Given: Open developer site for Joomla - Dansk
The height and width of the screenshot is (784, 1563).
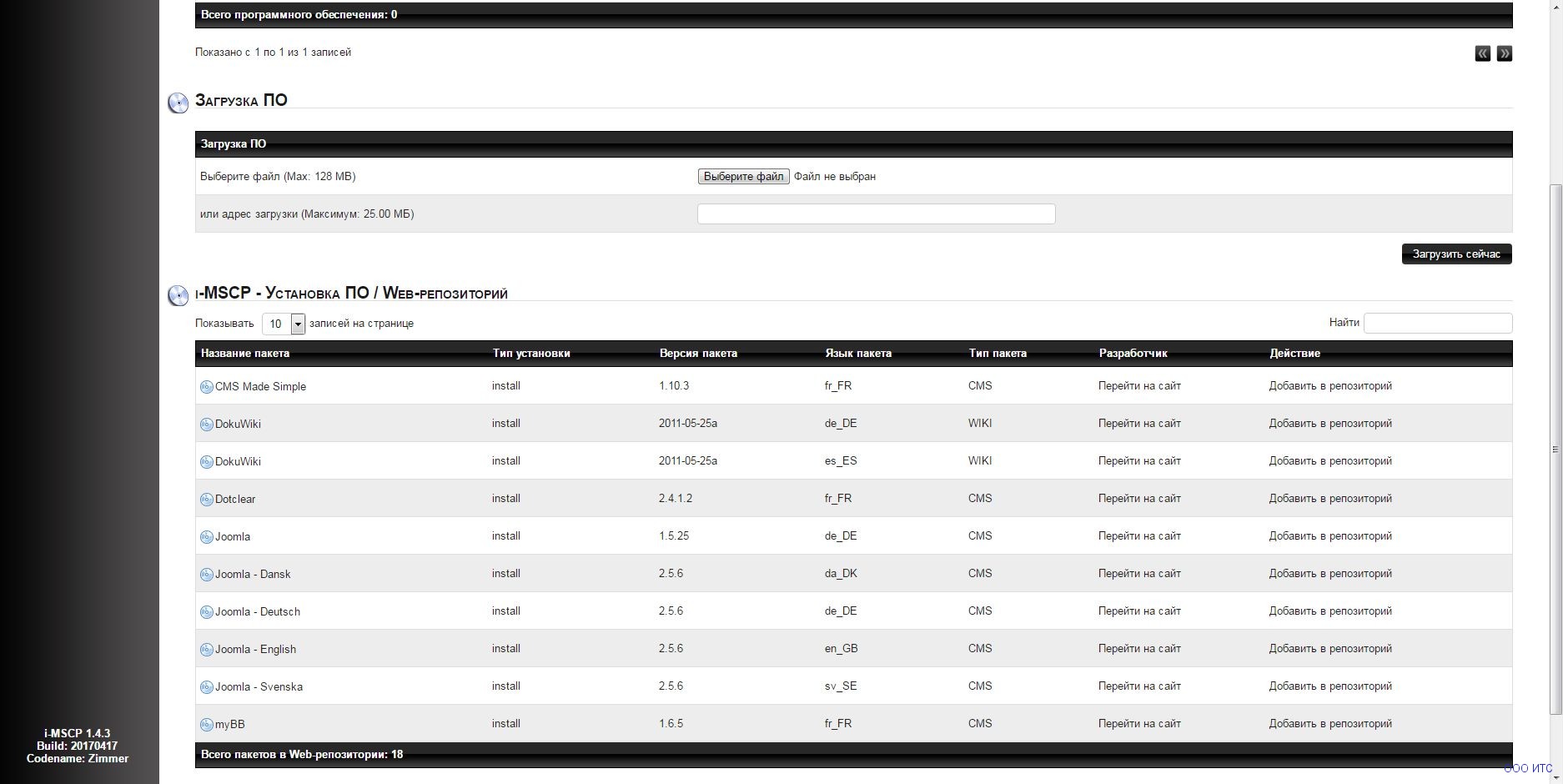Looking at the screenshot, I should [x=1139, y=573].
